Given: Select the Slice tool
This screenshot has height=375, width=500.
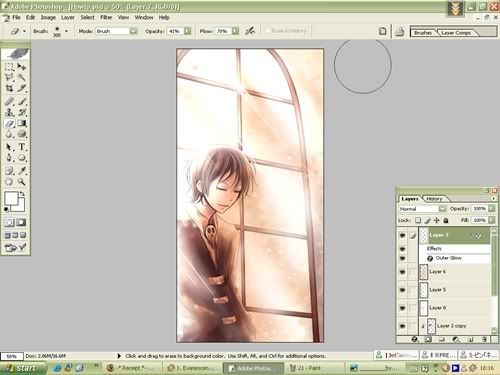Looking at the screenshot, I should tap(22, 88).
